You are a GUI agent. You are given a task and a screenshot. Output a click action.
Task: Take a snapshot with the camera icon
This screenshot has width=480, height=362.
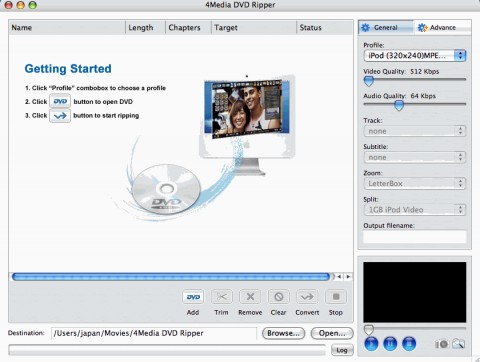pos(442,344)
